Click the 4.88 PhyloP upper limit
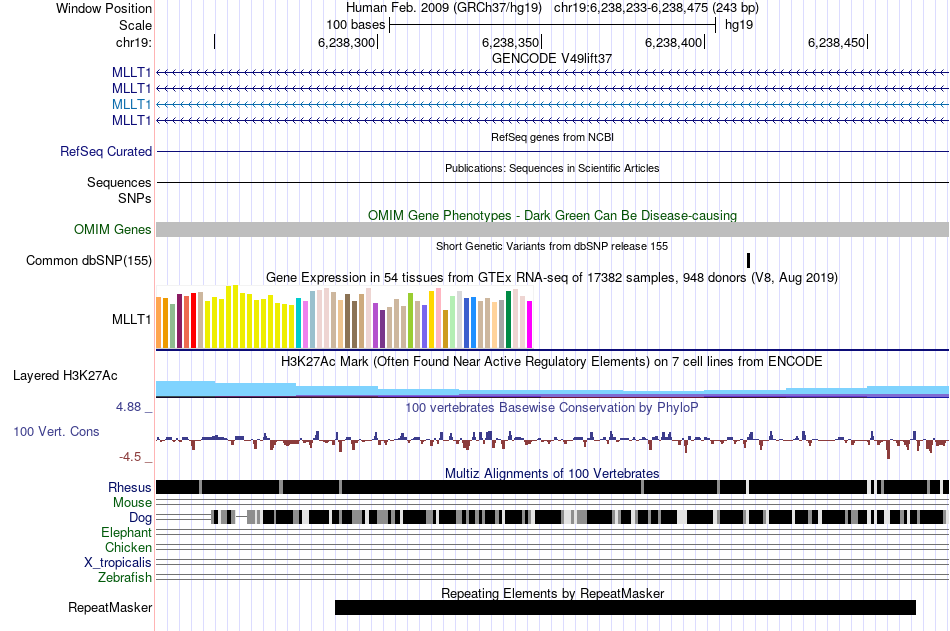The height and width of the screenshot is (631, 950). (128, 407)
